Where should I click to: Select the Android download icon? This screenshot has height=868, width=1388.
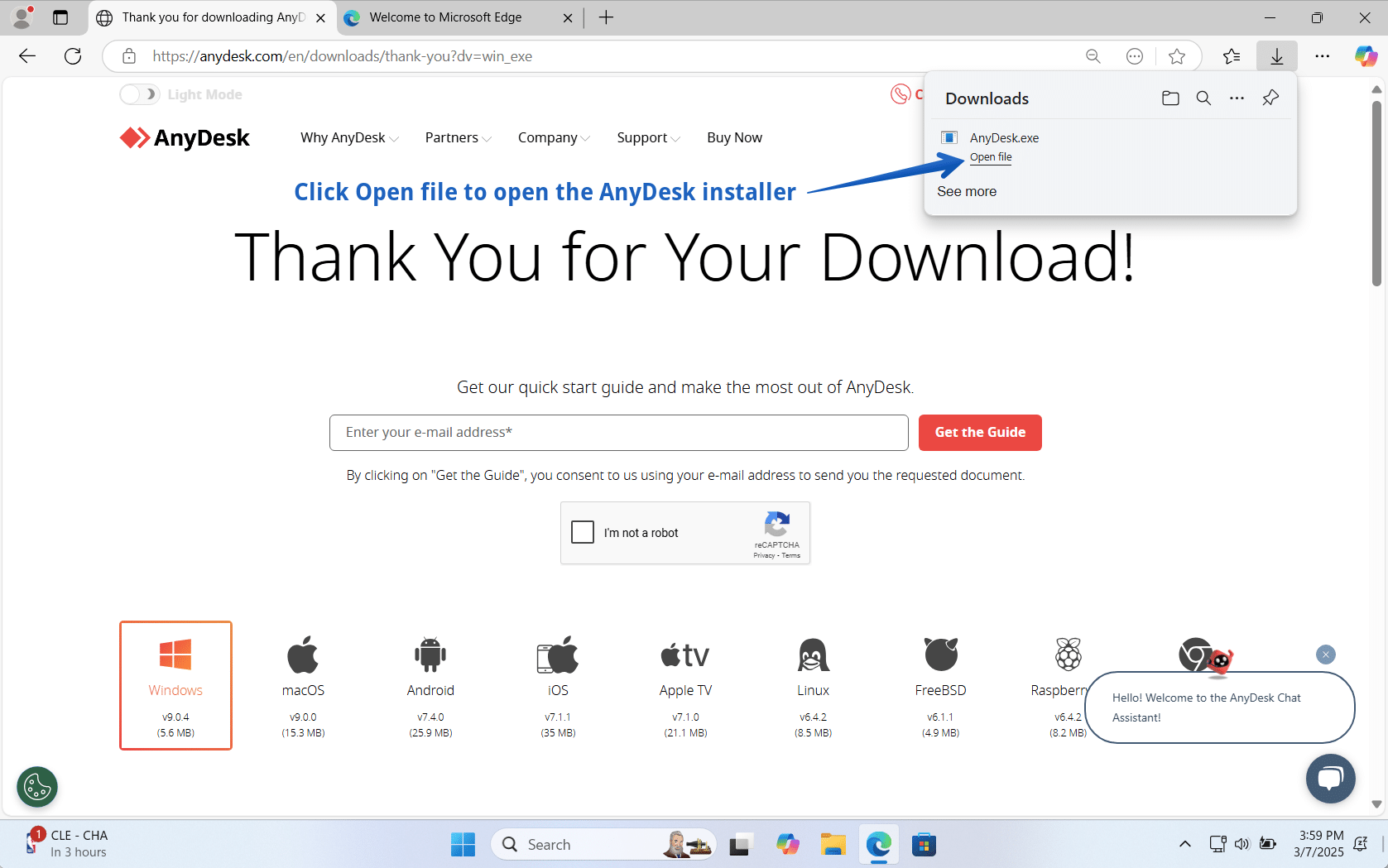click(x=430, y=655)
